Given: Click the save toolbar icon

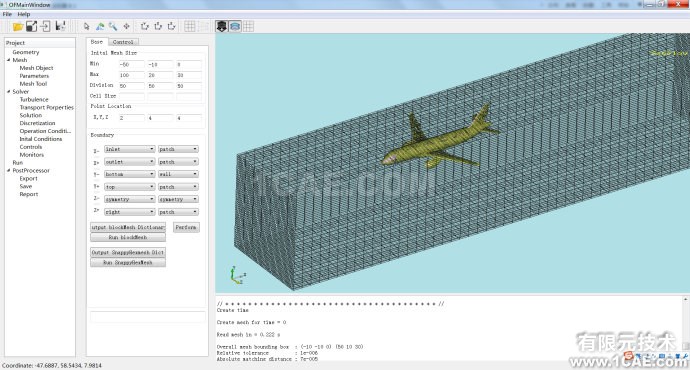Looking at the screenshot, I should point(60,26).
